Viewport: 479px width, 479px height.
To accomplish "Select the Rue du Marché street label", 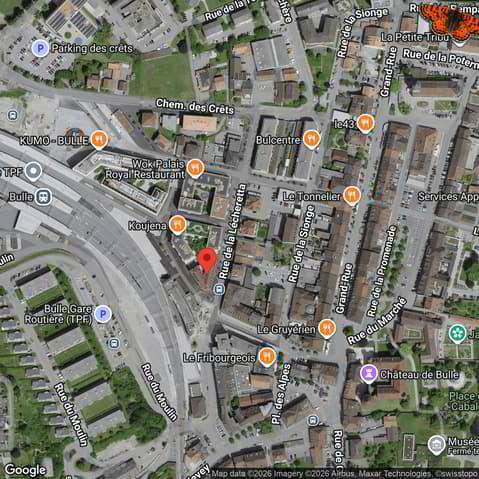I will pyautogui.click(x=377, y=321).
